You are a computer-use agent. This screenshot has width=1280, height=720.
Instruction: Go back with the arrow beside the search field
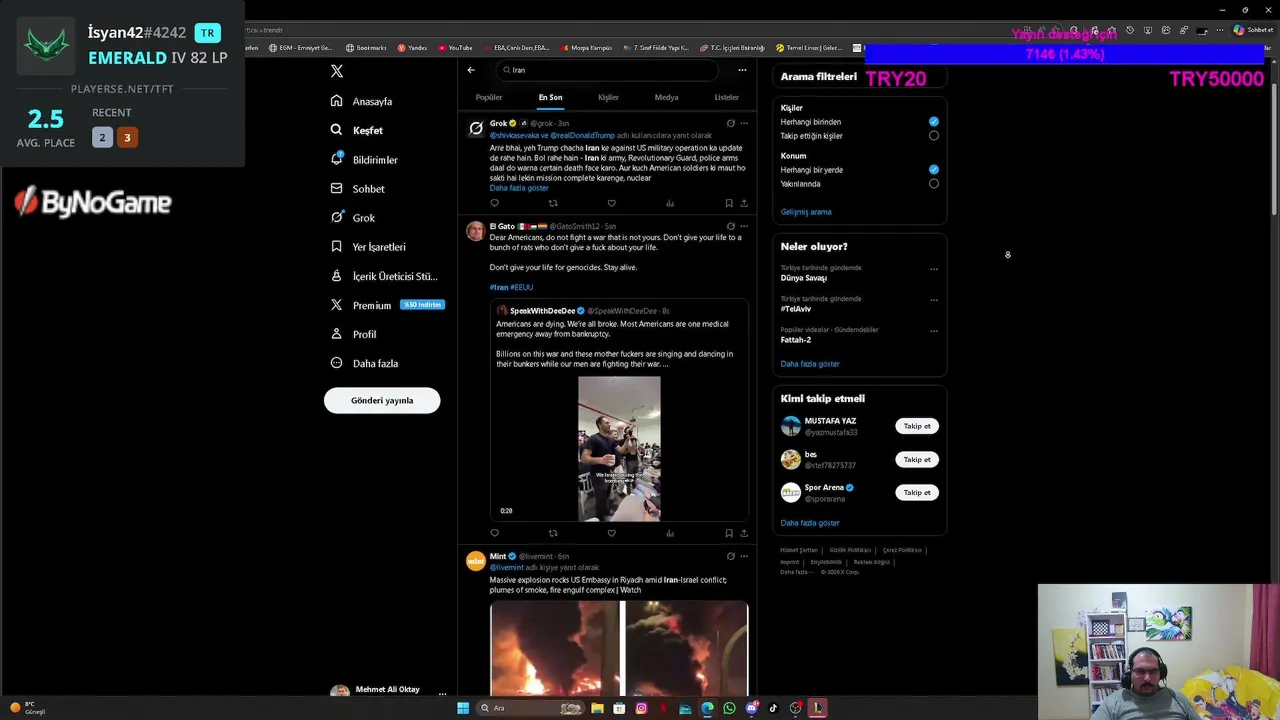point(471,70)
